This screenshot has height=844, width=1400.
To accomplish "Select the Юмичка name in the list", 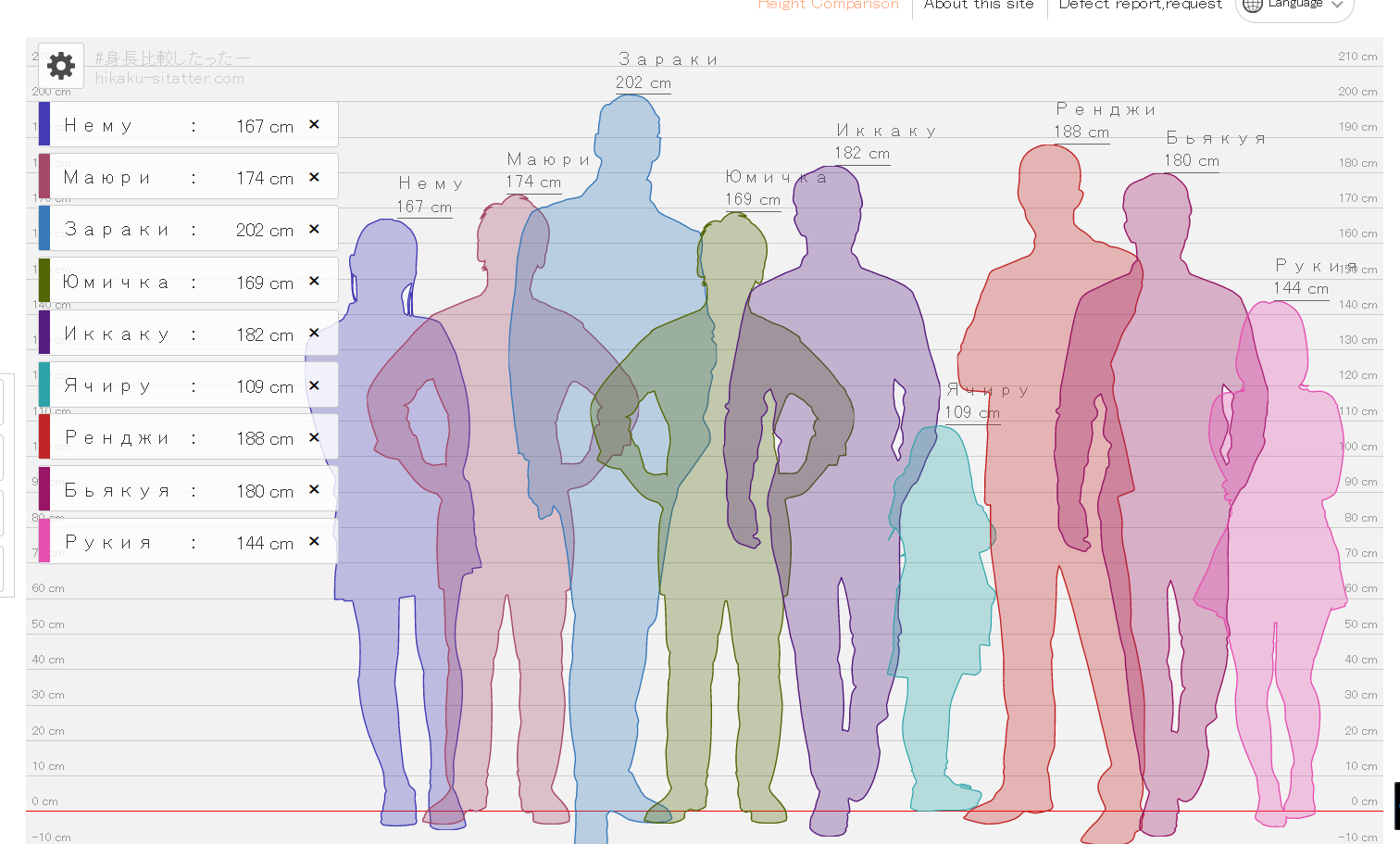I will click(117, 282).
